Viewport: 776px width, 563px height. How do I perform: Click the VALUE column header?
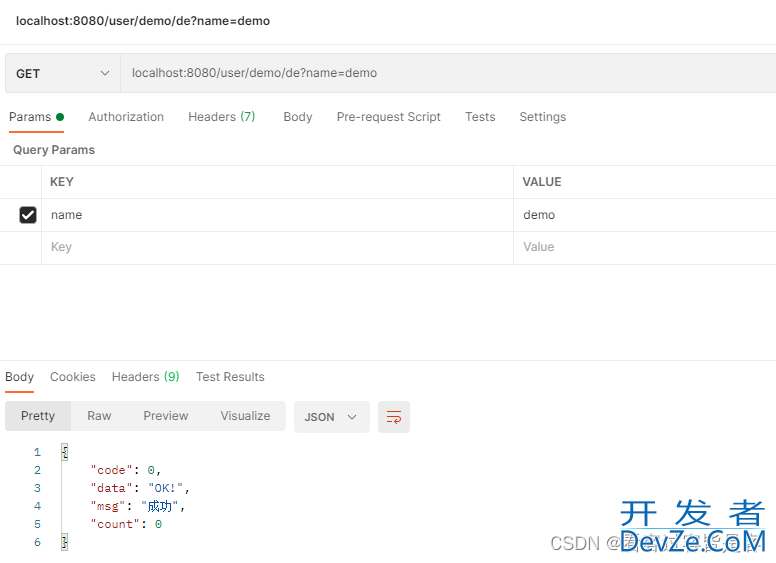pos(542,182)
